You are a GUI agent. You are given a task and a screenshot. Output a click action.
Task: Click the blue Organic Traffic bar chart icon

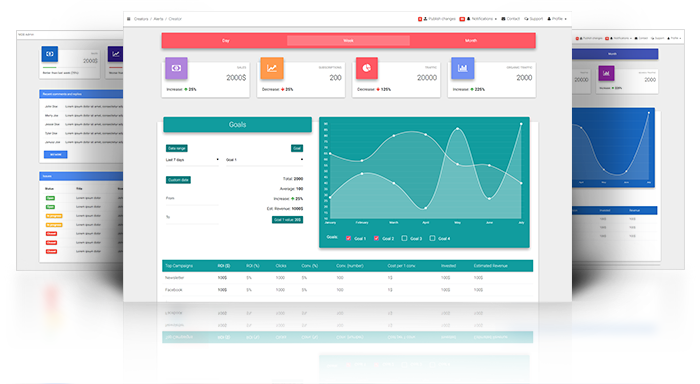462,68
